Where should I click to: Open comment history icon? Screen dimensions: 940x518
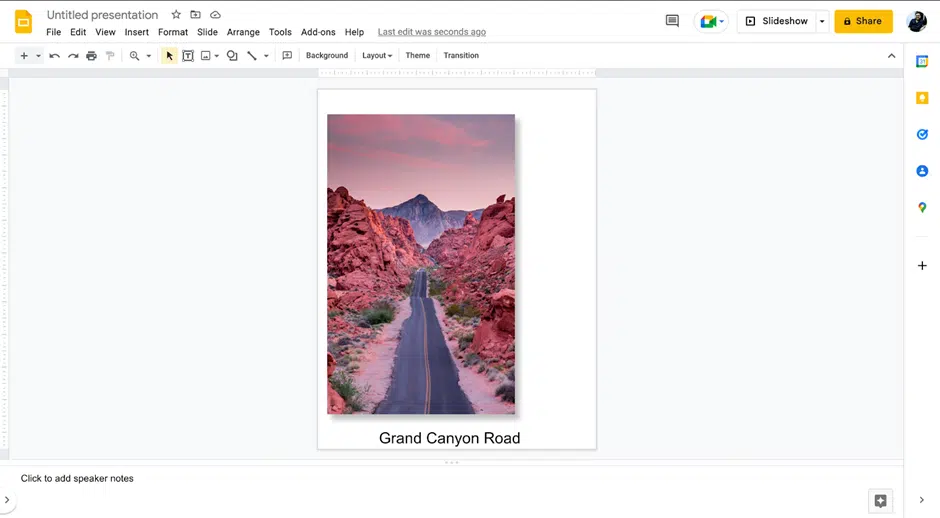point(672,21)
